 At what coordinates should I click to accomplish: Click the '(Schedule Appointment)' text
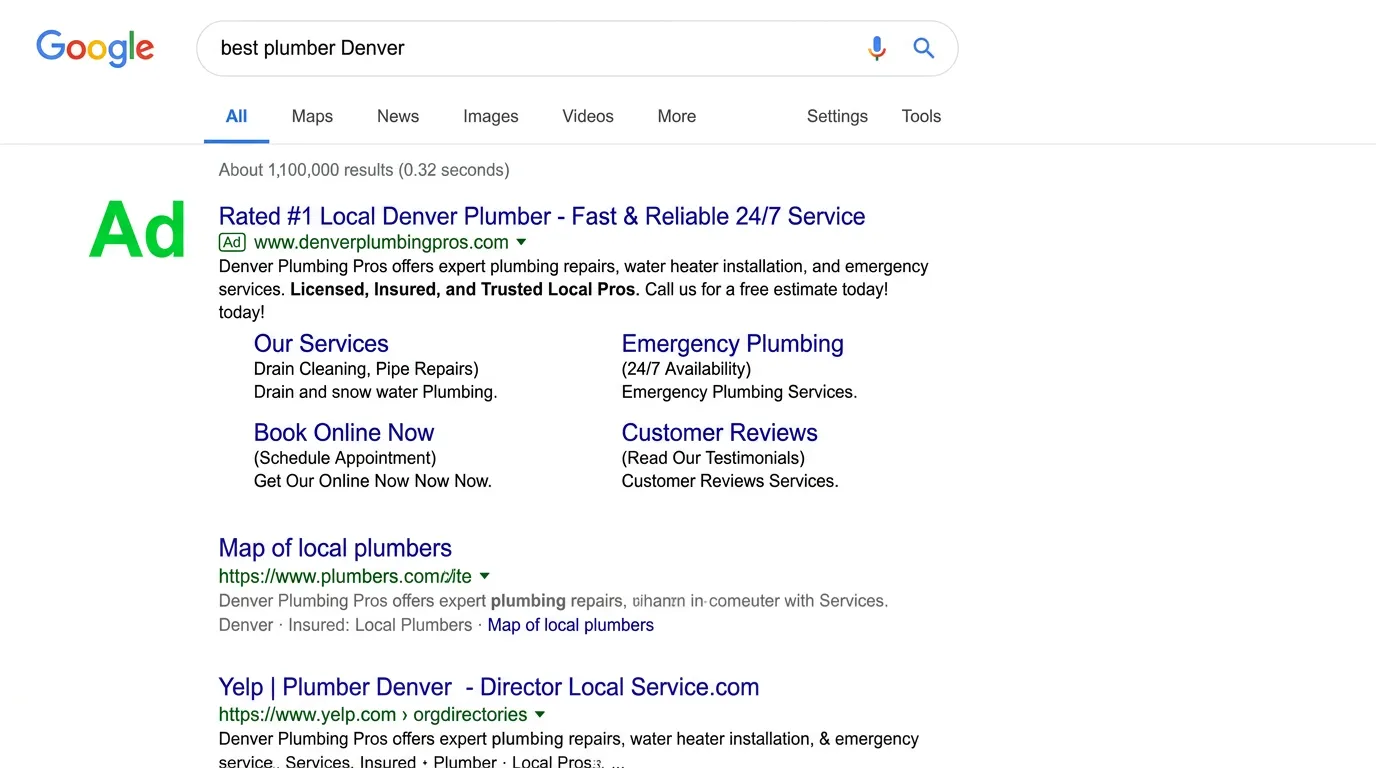coord(345,458)
